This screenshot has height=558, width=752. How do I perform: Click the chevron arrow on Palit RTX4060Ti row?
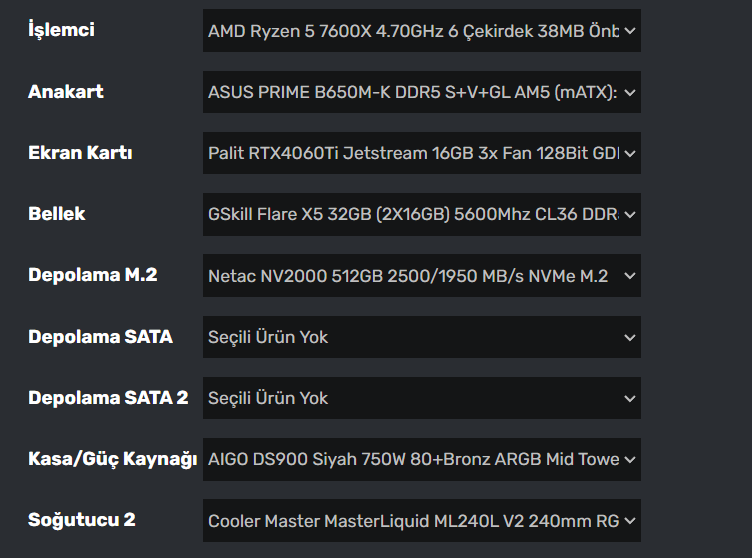(629, 153)
